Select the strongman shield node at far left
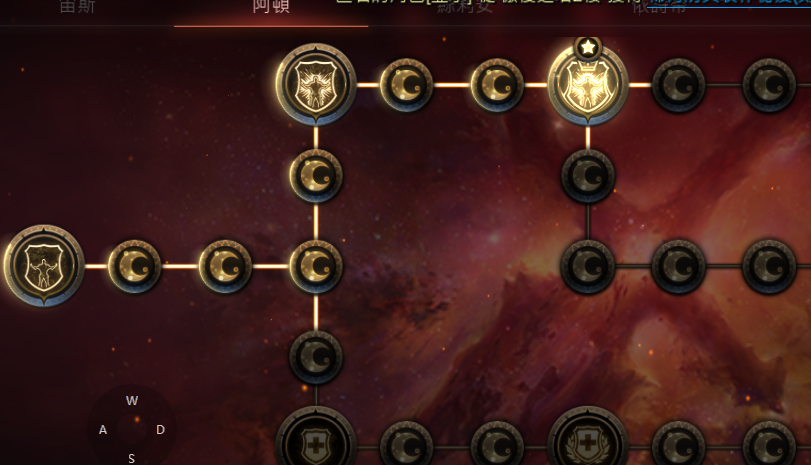This screenshot has width=811, height=465. [44, 265]
